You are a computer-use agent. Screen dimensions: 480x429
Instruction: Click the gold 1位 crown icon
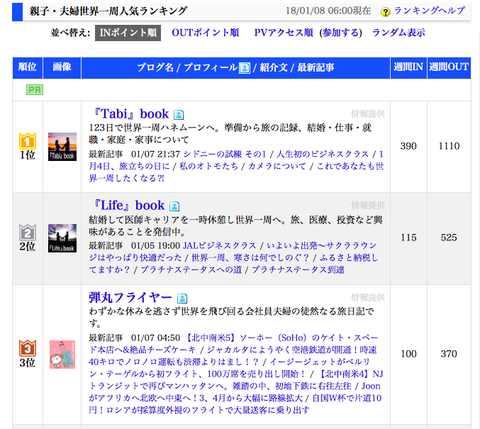27,141
